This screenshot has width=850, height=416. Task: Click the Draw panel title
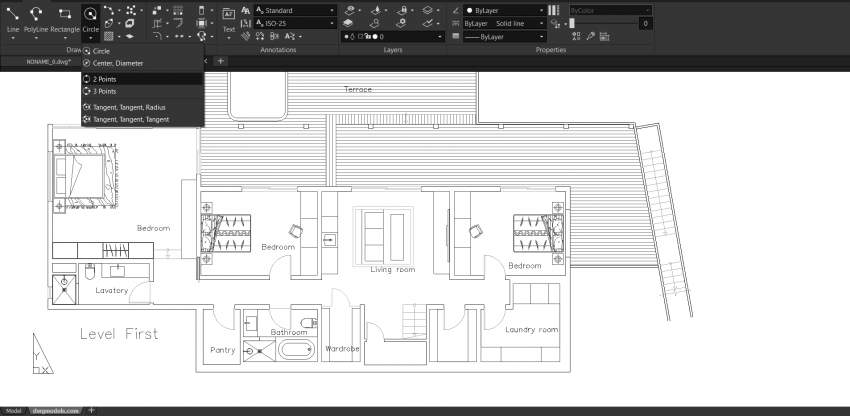point(73,49)
